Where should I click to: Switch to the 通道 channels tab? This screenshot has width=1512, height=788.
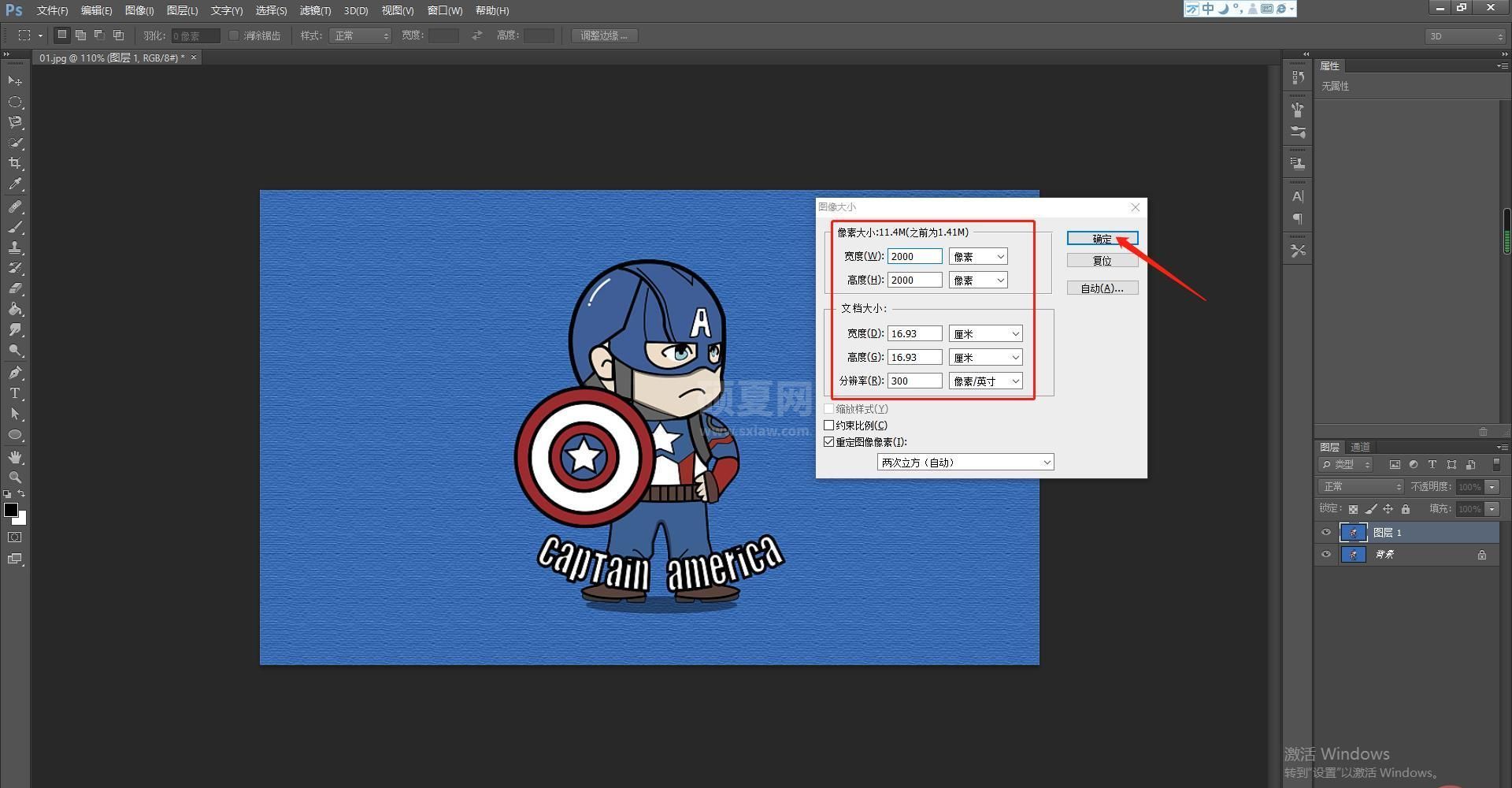click(1360, 447)
